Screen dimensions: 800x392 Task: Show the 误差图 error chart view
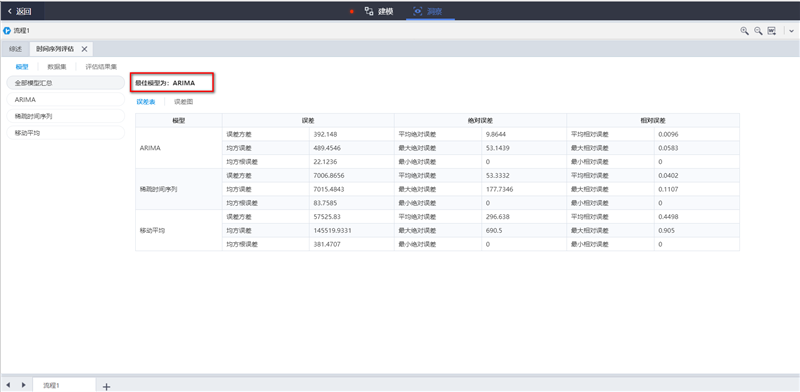(x=184, y=102)
